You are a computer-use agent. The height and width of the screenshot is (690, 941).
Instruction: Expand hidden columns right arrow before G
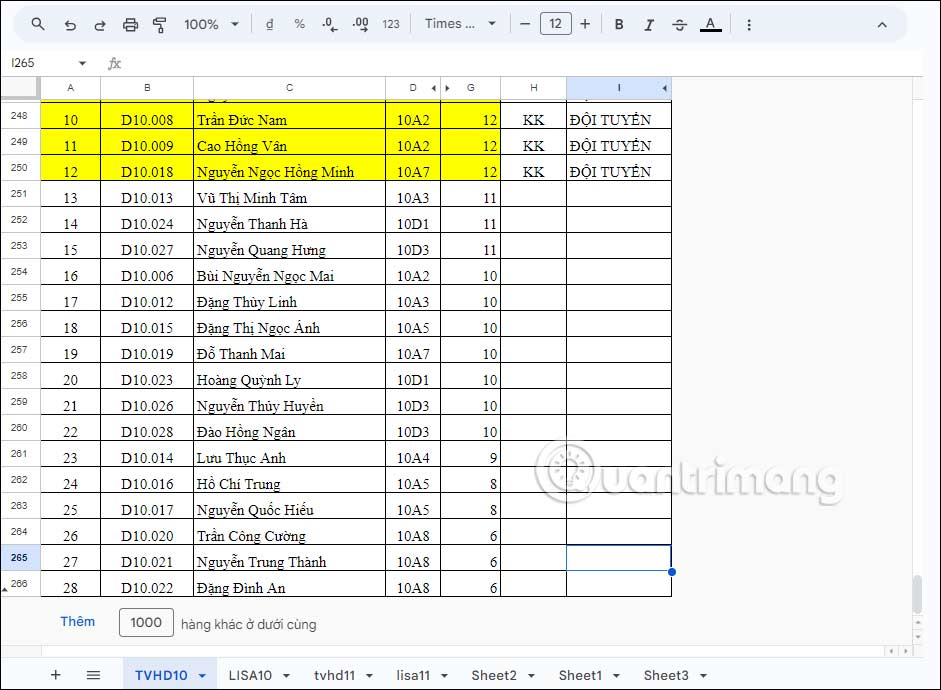447,88
